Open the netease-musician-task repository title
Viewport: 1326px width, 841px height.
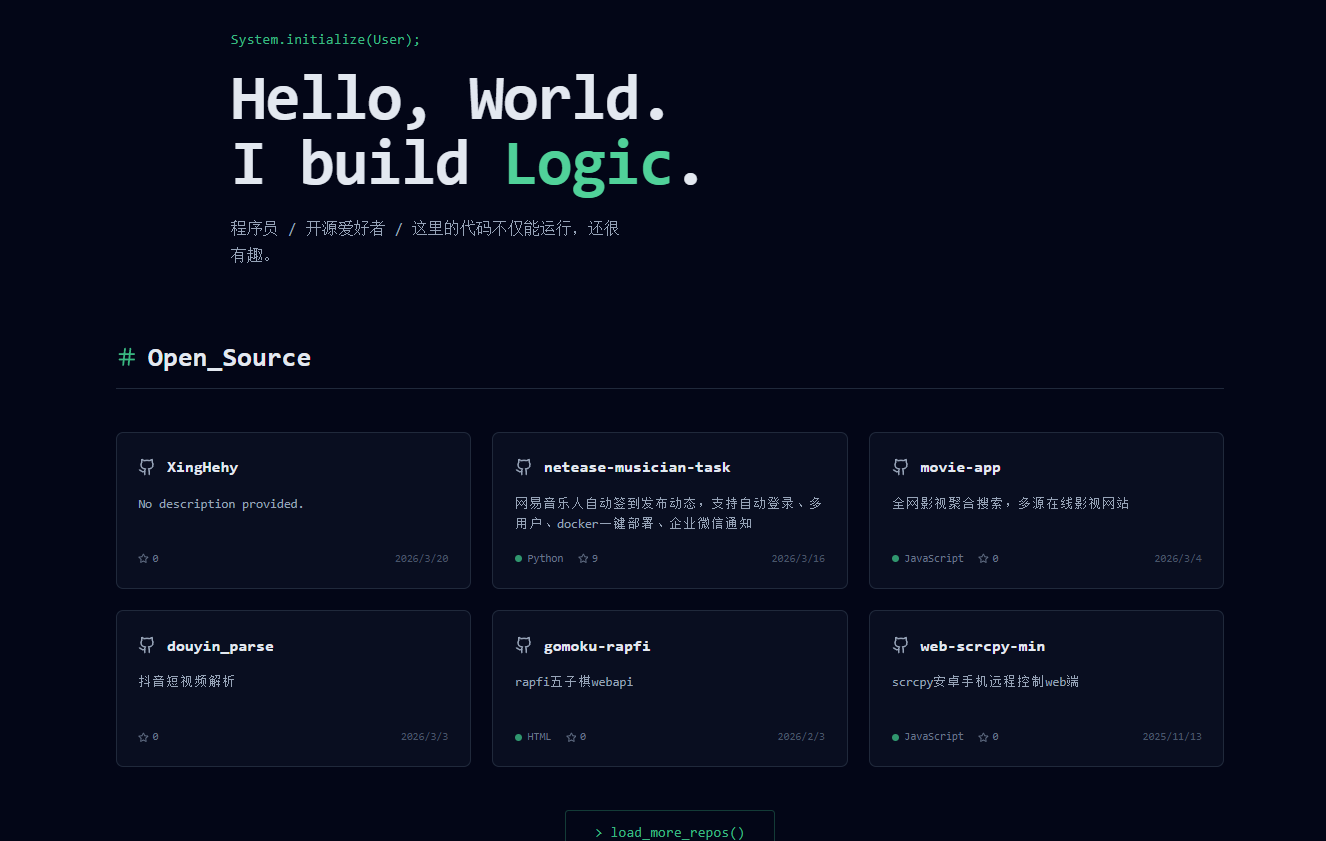click(637, 467)
